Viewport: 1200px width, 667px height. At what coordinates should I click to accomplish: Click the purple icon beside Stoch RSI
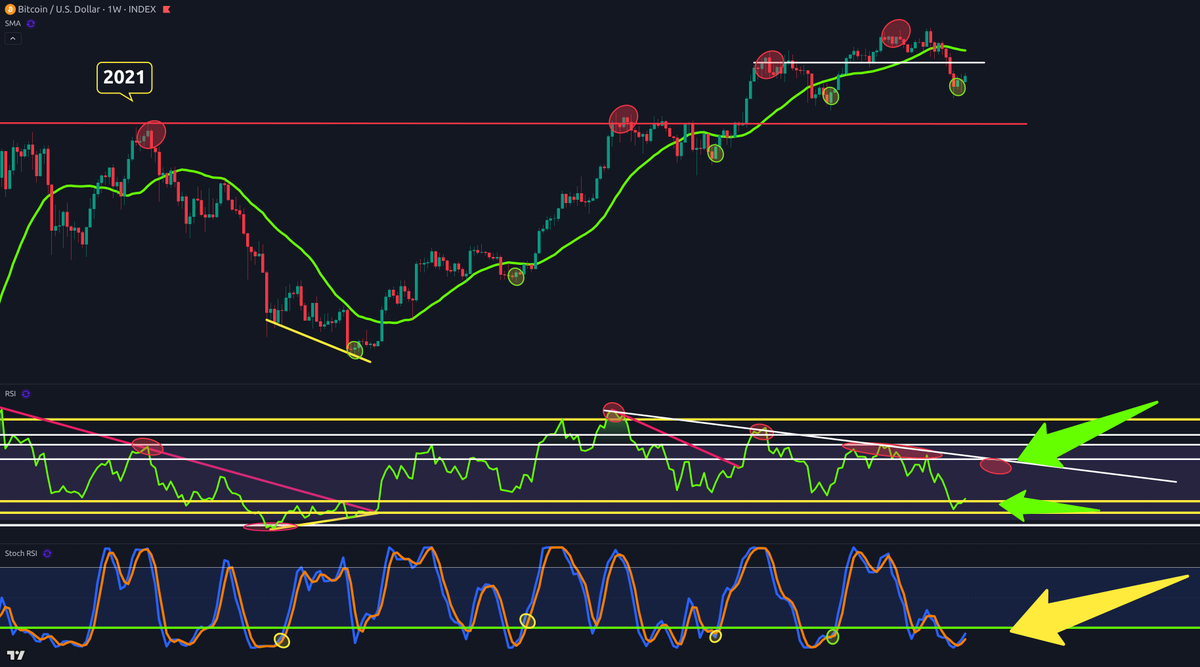47,552
